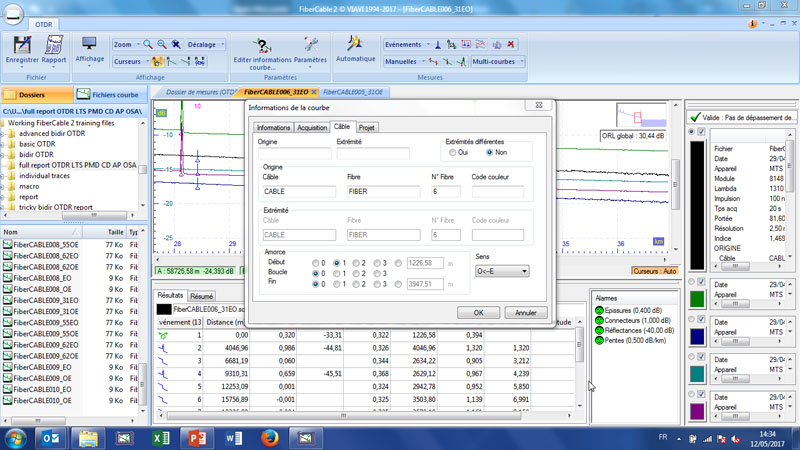Toggle the checkbox above the black trace swatch
The width and height of the screenshot is (800, 450).
click(702, 132)
